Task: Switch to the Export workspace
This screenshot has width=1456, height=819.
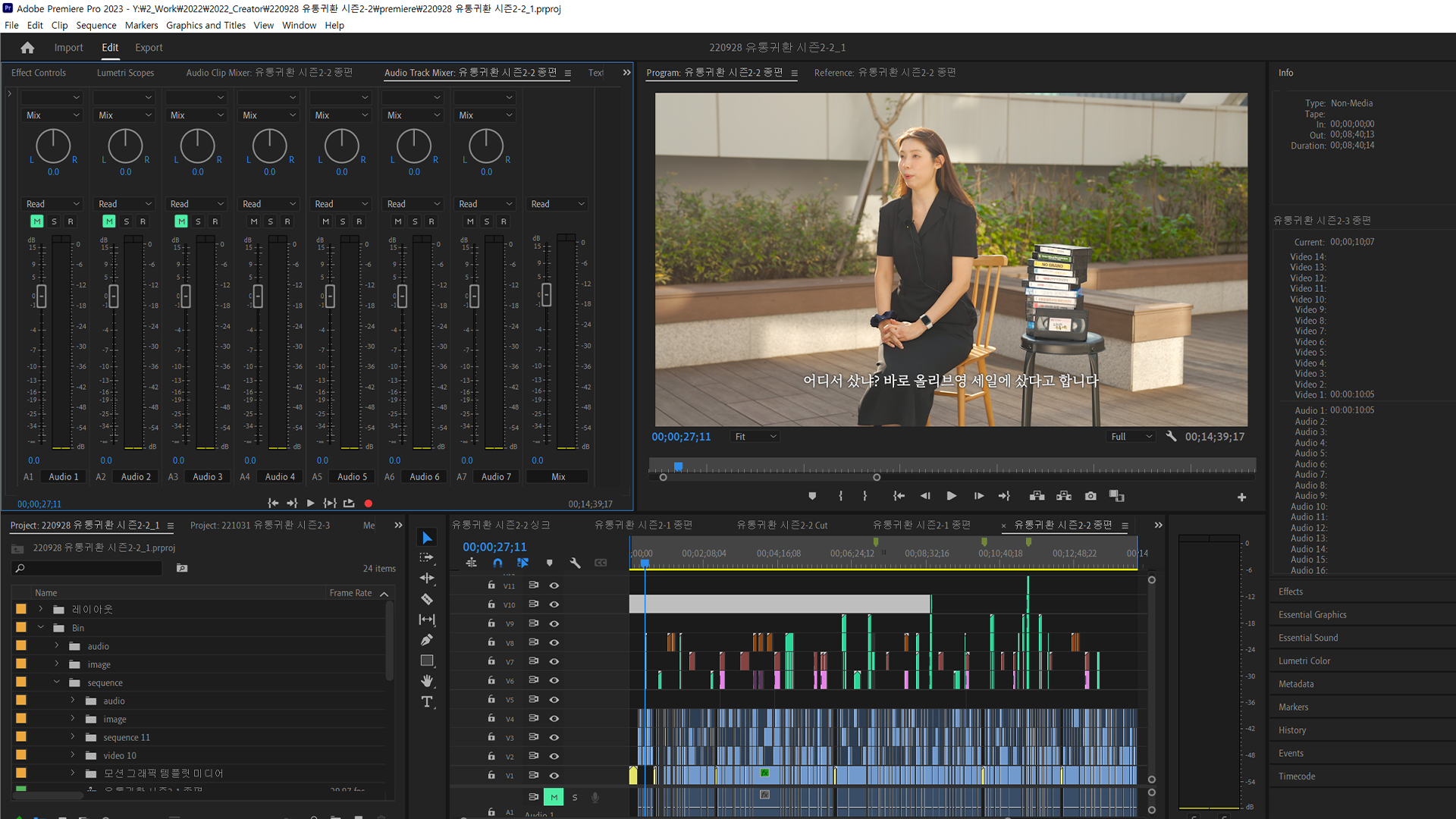Action: [x=149, y=47]
